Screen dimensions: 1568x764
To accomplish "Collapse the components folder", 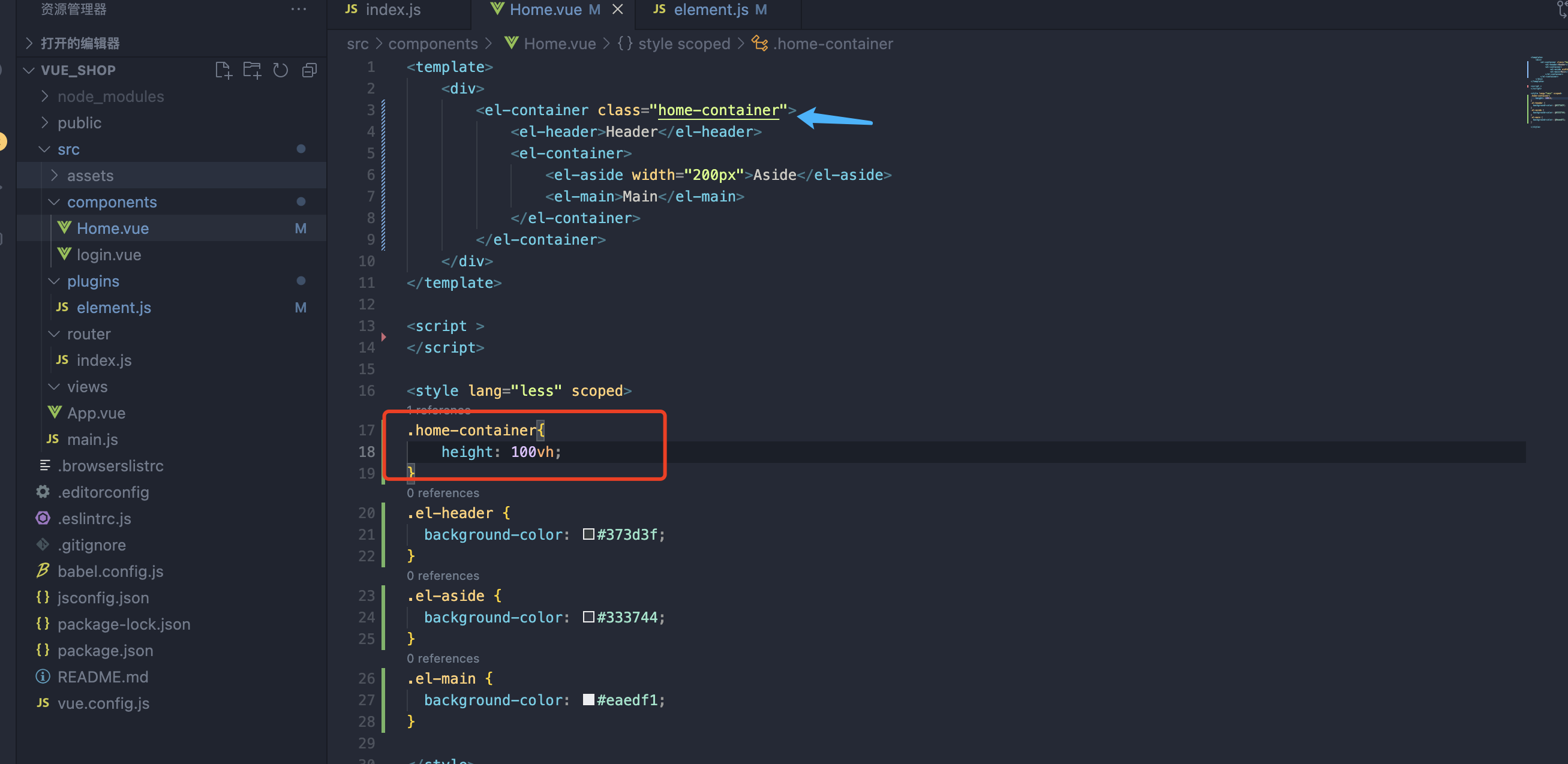I will pos(112,201).
